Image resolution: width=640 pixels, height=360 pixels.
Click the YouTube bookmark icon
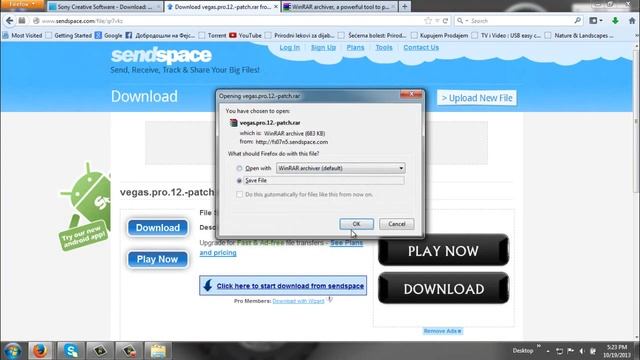(x=233, y=36)
